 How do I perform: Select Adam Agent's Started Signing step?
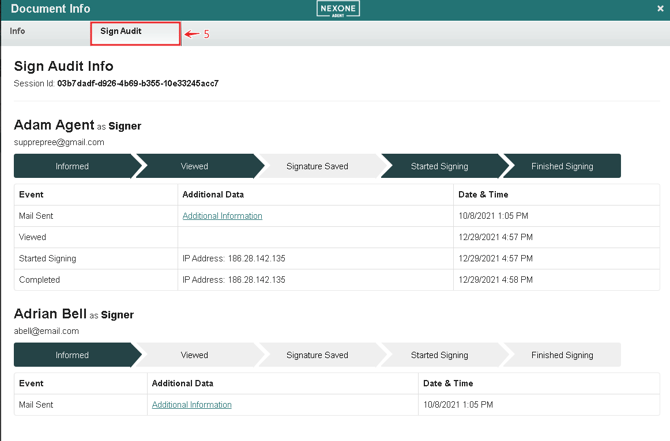[439, 166]
